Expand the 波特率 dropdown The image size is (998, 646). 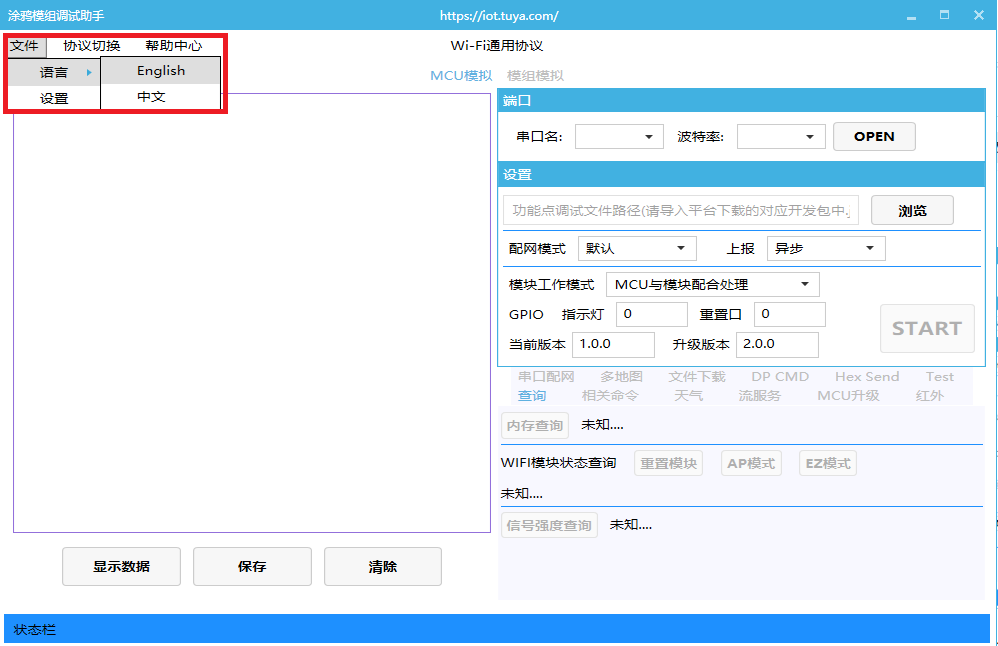click(x=781, y=137)
